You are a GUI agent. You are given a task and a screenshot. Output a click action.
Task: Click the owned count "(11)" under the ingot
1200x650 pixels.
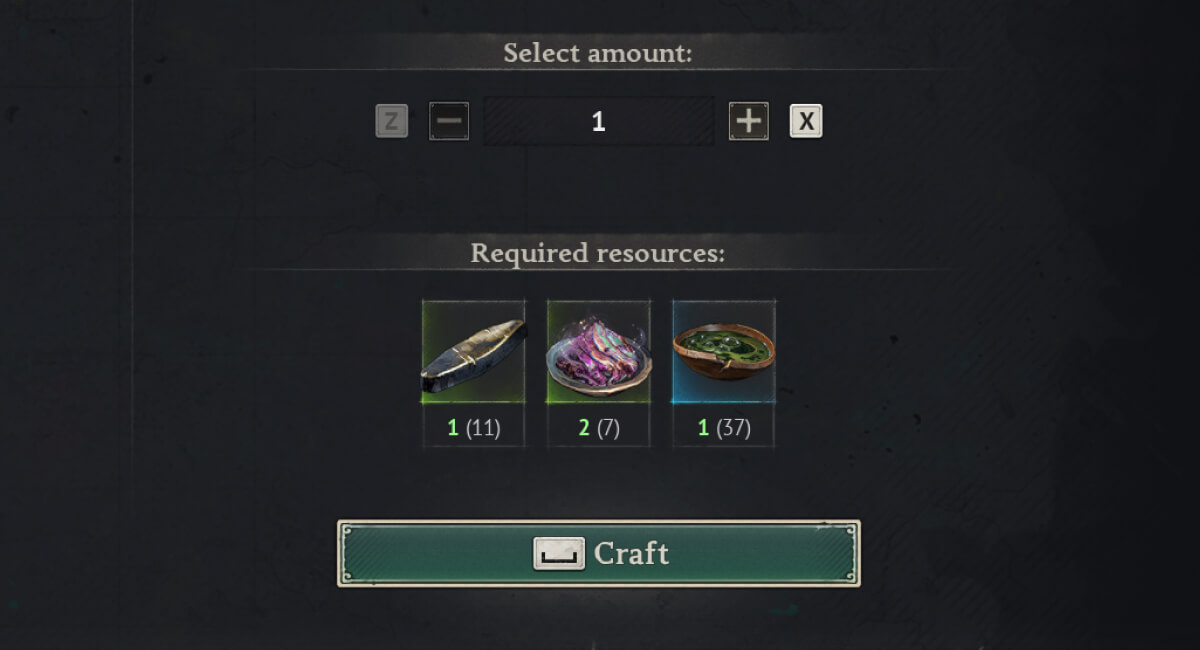[483, 429]
